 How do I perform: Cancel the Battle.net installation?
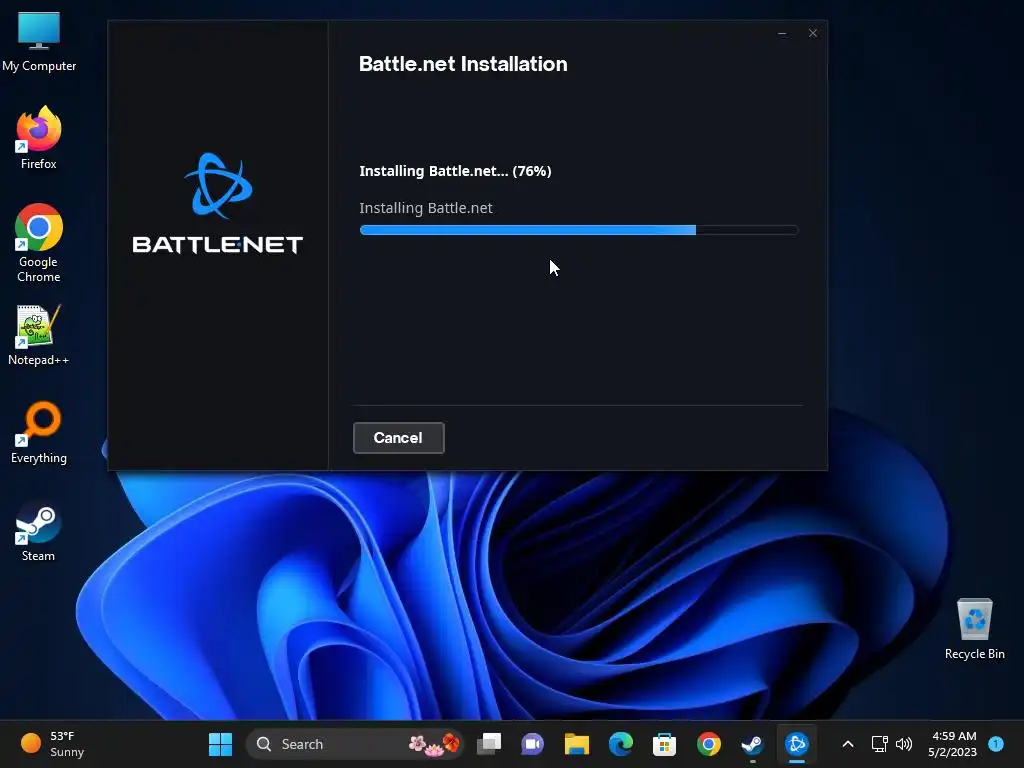pyautogui.click(x=398, y=438)
